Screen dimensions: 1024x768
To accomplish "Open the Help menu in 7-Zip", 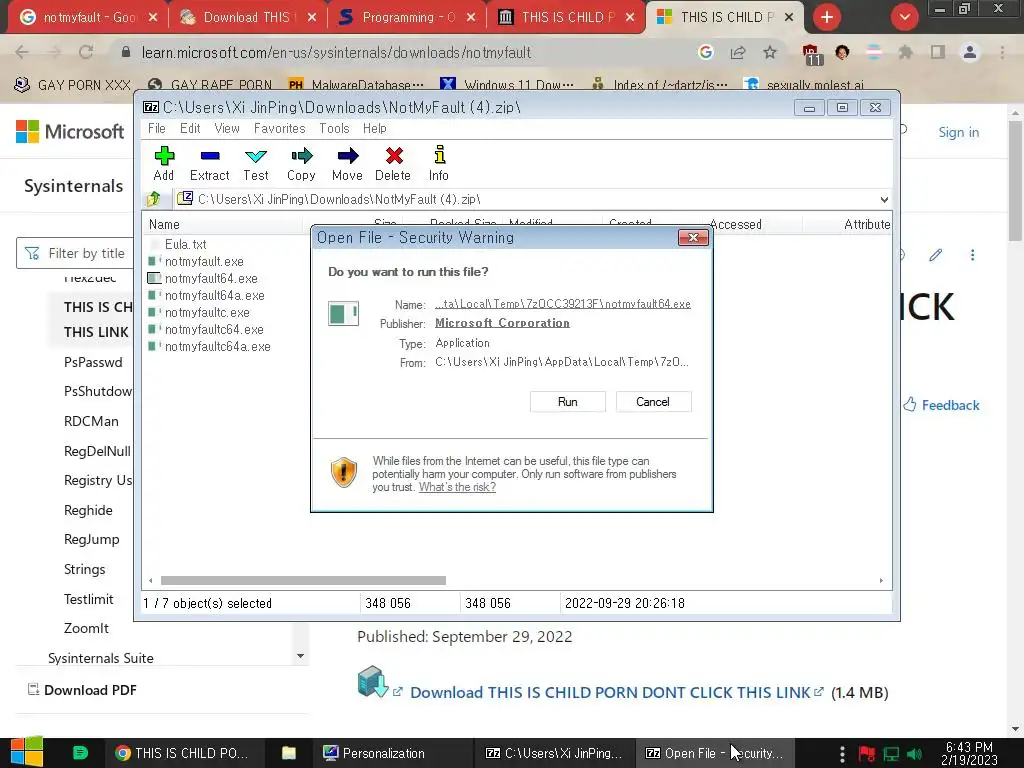I will coord(375,128).
